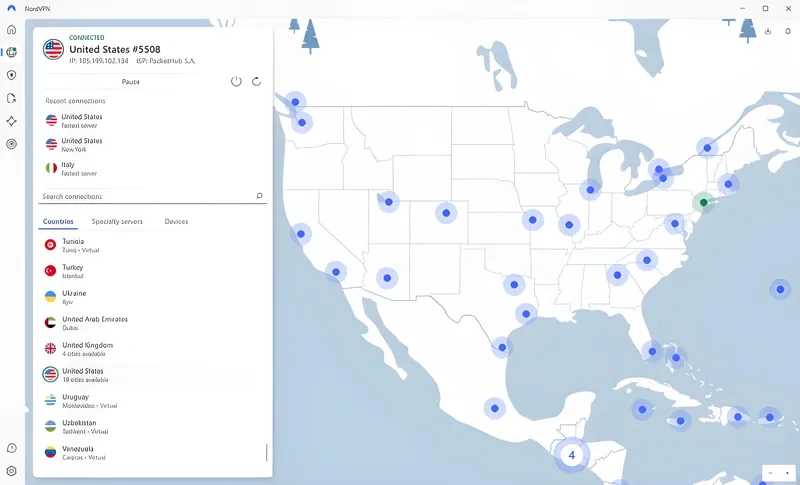The image size is (800, 485).
Task: Switch to the Devices tab
Action: pos(176,221)
